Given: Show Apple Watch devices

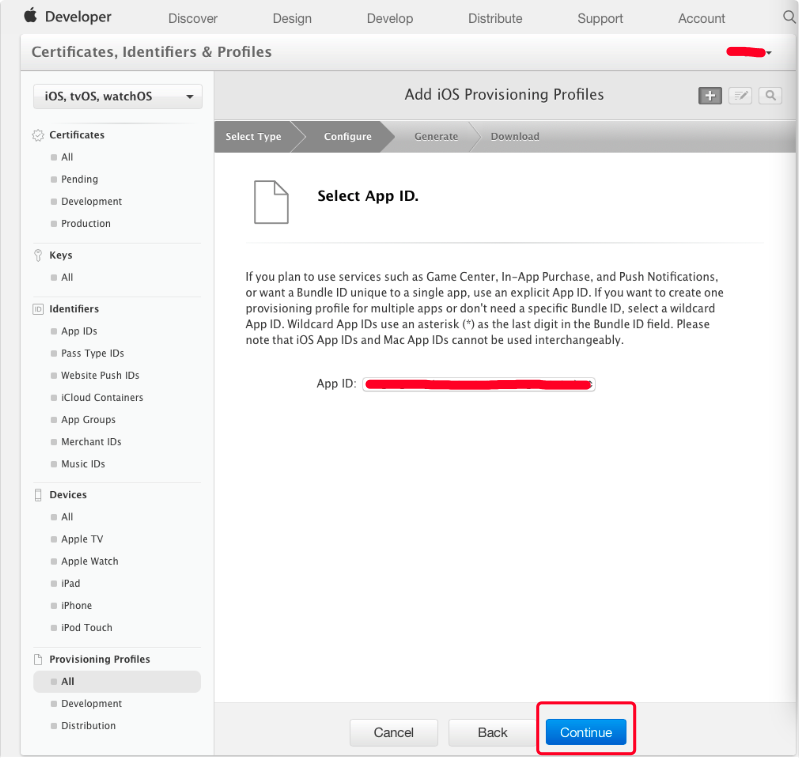Looking at the screenshot, I should (x=90, y=562).
